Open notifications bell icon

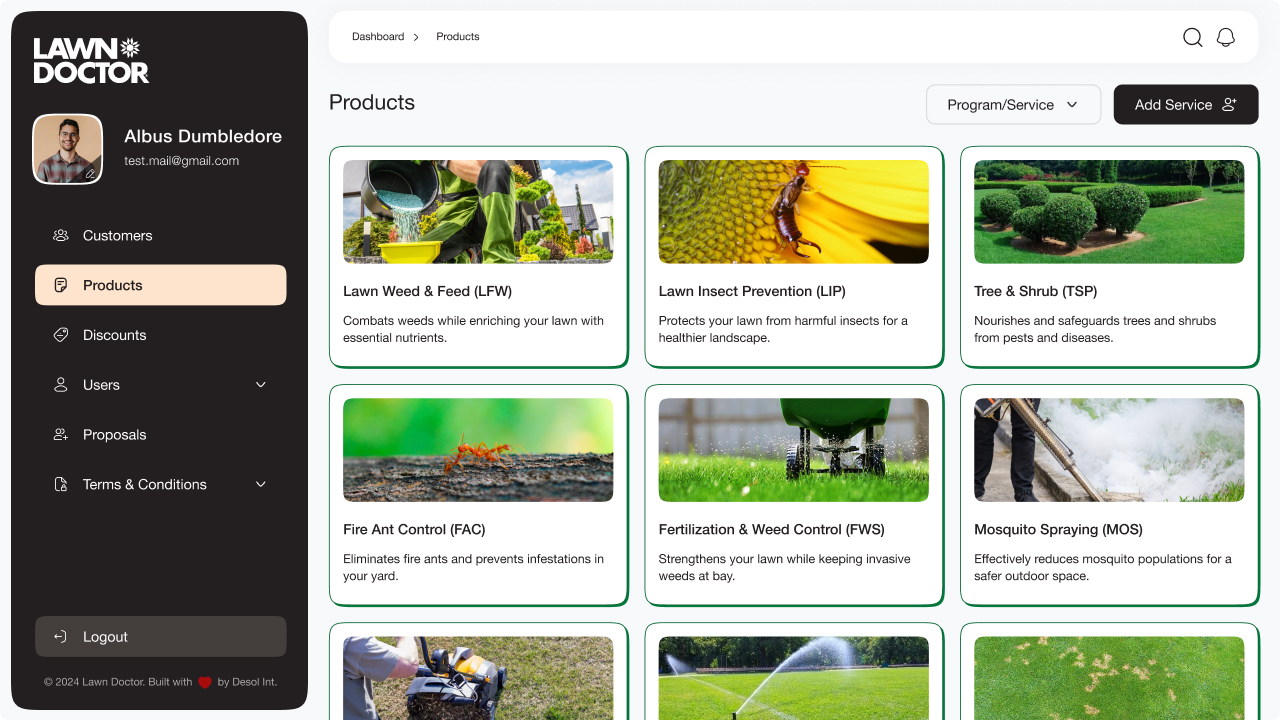(1226, 37)
